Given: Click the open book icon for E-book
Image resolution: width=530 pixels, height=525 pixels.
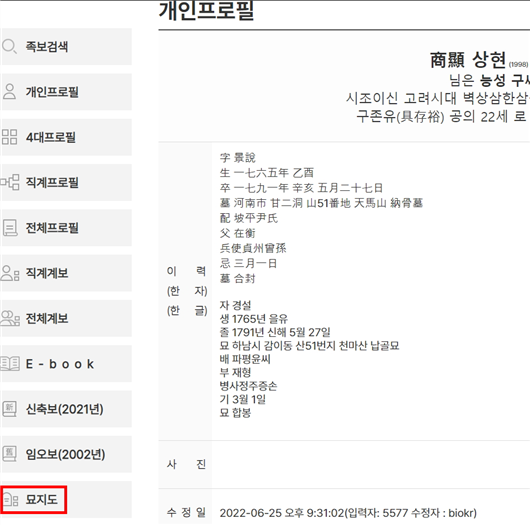Looking at the screenshot, I should (10, 364).
